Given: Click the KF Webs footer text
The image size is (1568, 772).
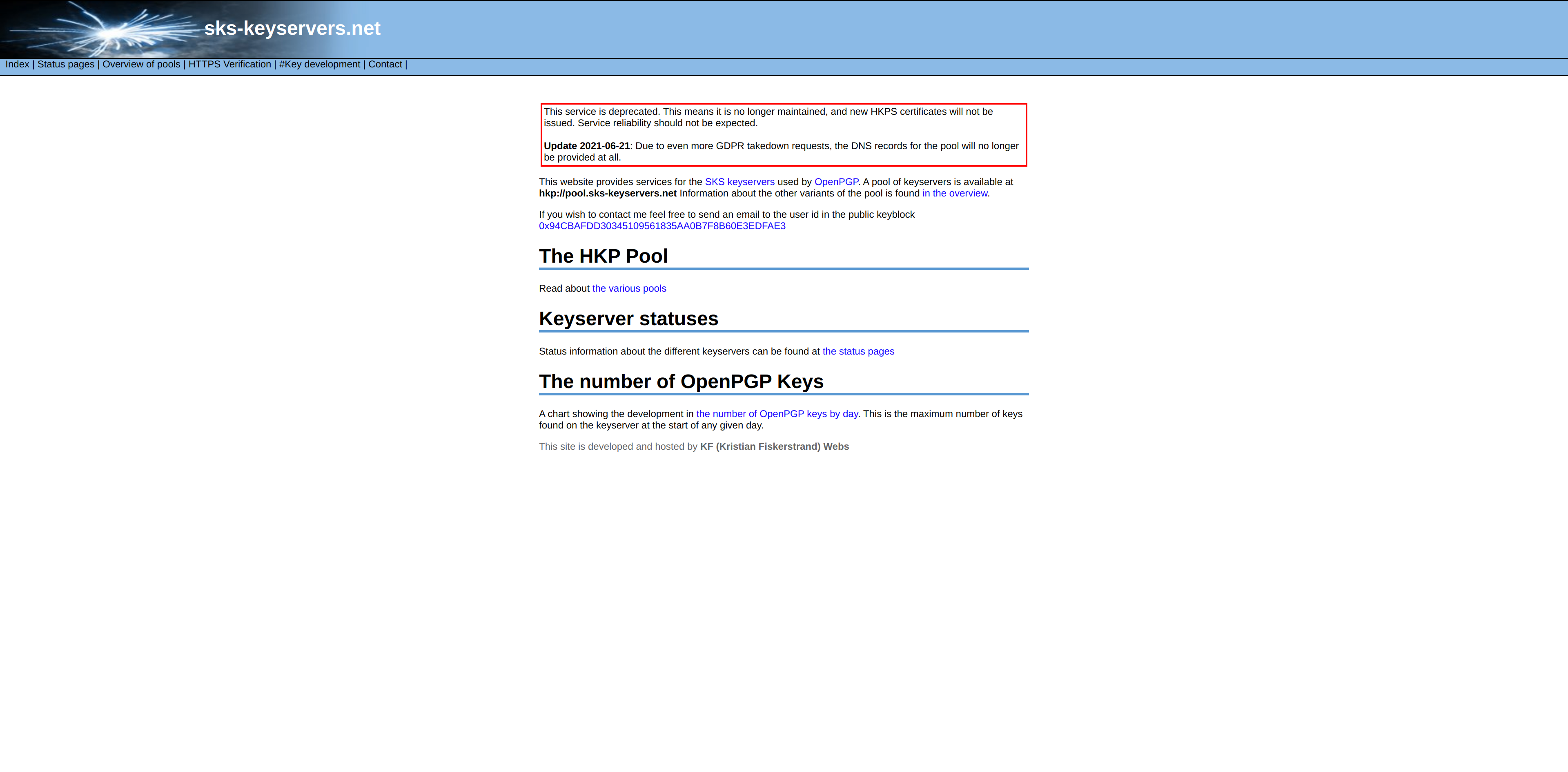Looking at the screenshot, I should tap(774, 447).
